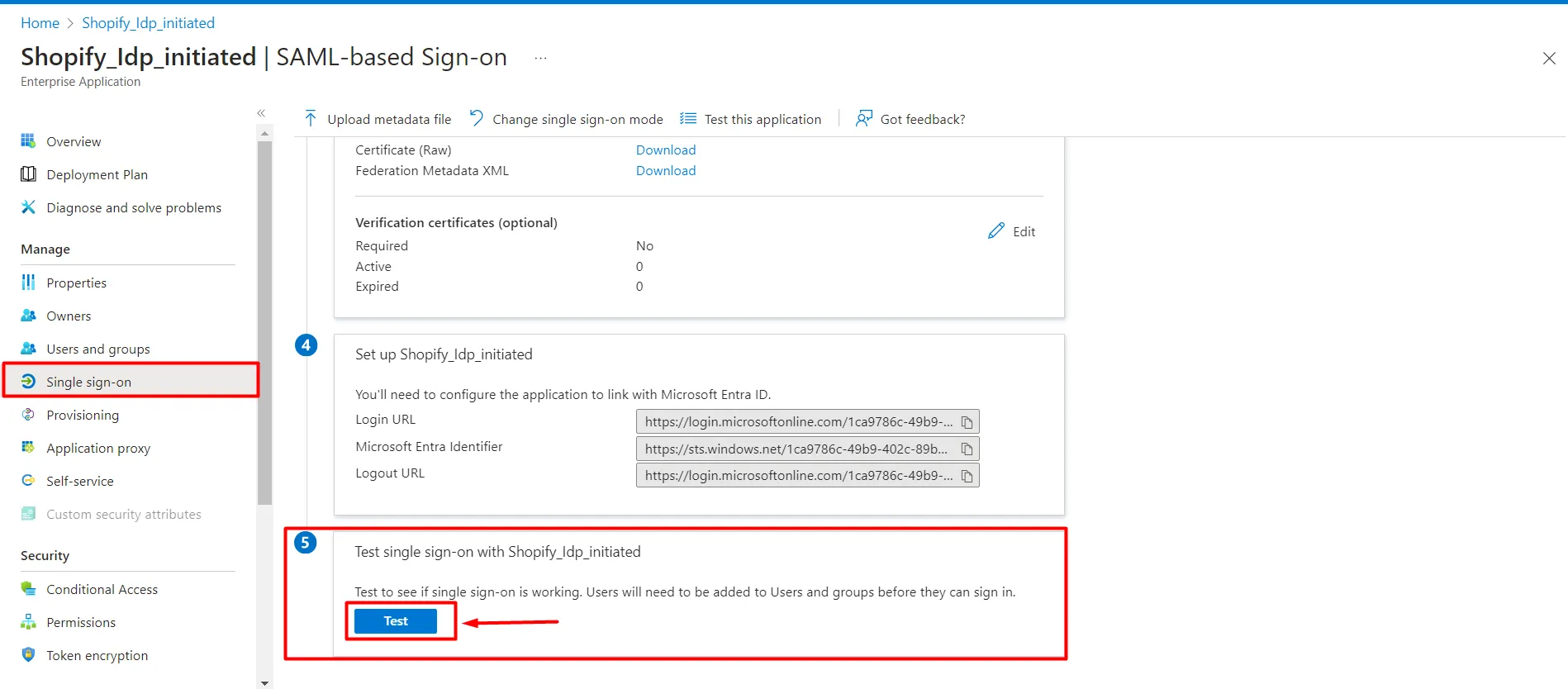Click the blue Test button
Viewport: 1568px width, 689px height.
pos(396,621)
